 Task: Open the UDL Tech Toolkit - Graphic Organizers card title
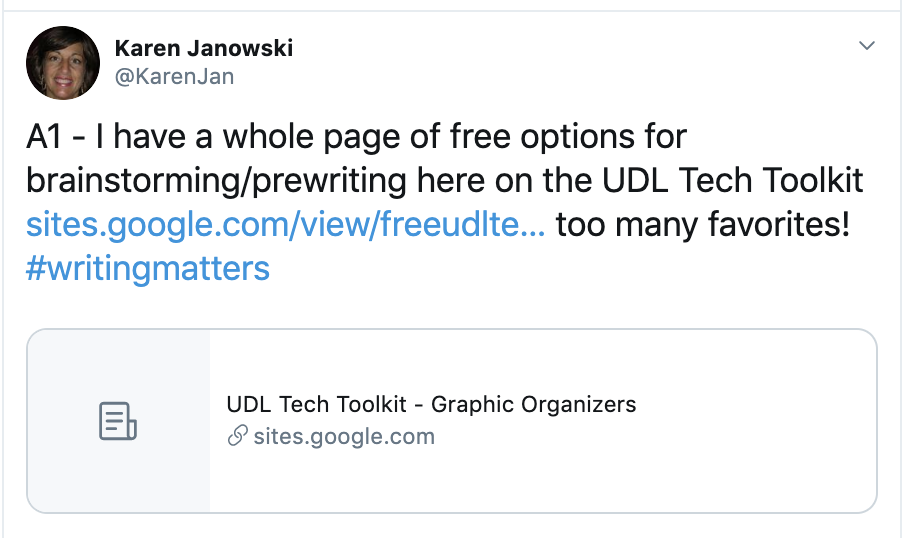pos(431,404)
